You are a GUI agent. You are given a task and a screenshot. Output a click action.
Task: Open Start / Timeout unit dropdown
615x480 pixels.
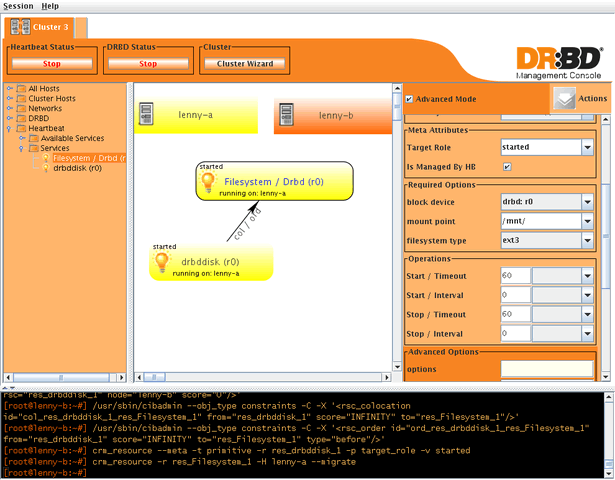click(587, 276)
